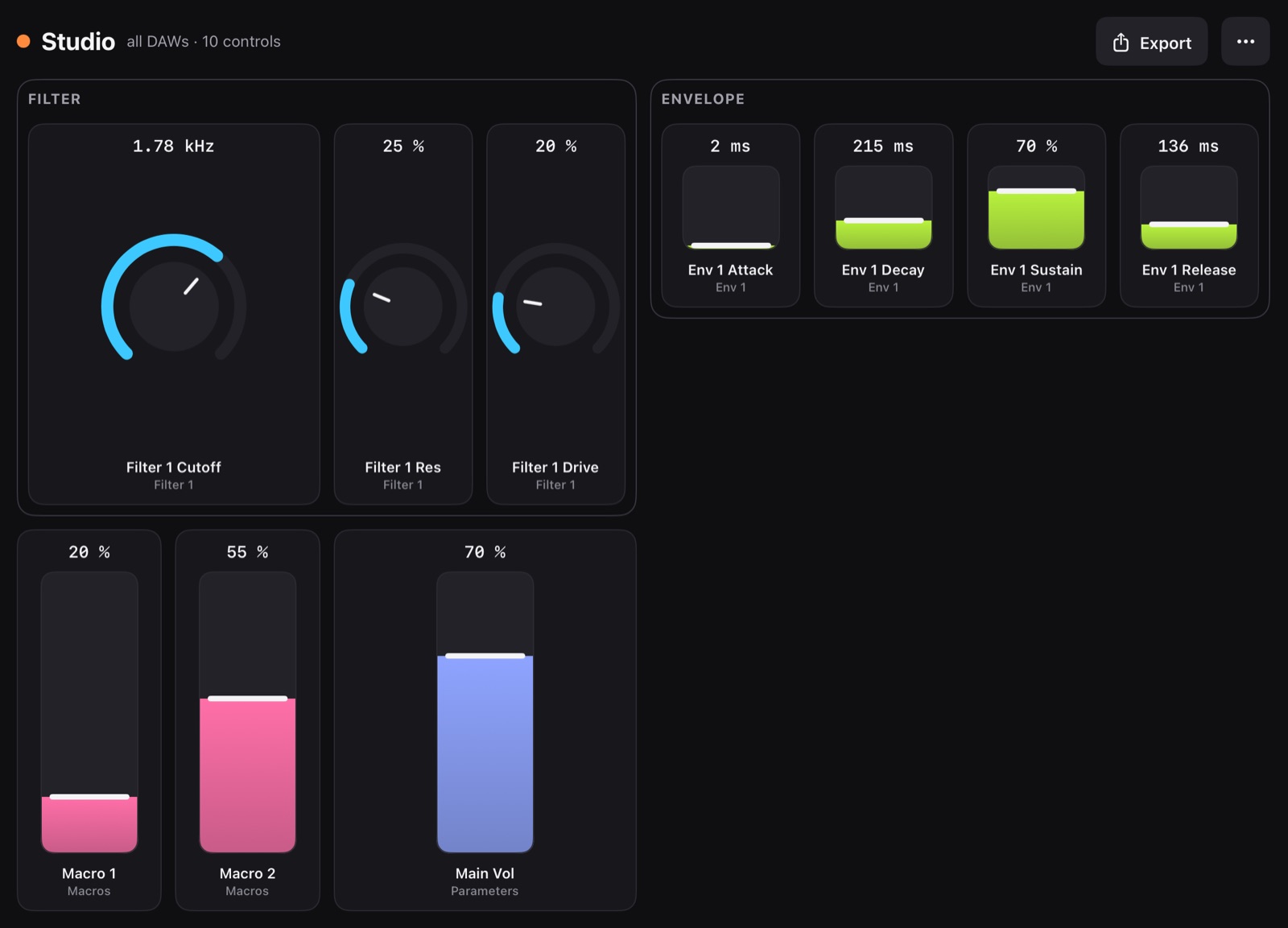
Task: Click the Env 1 Attack slider
Action: [731, 208]
